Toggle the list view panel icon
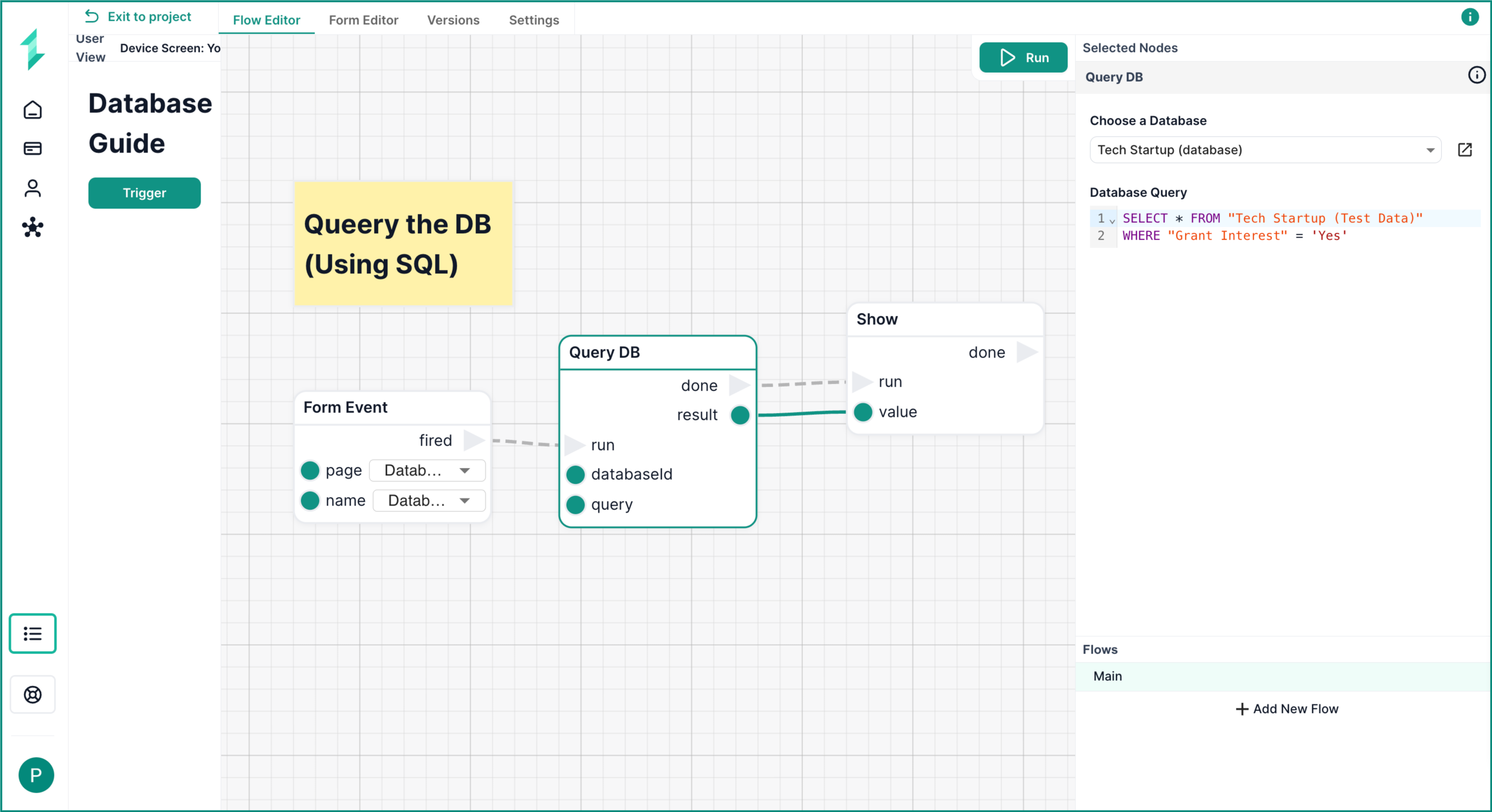 32,634
